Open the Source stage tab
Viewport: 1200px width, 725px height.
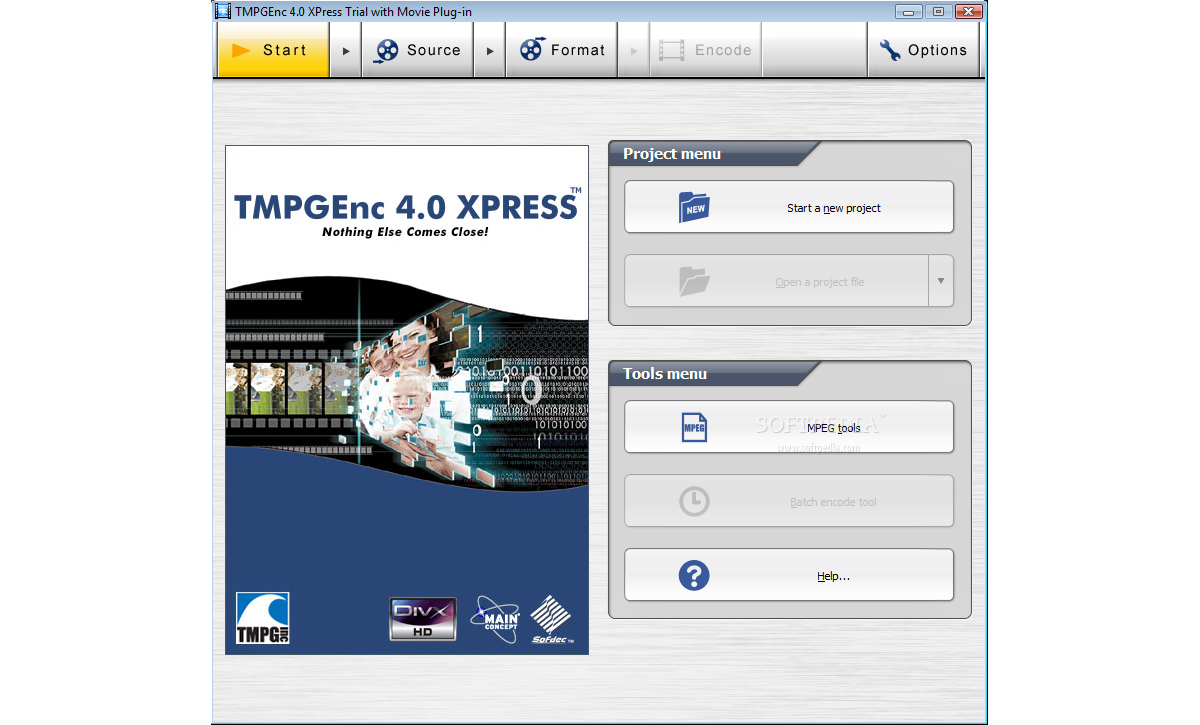point(417,50)
